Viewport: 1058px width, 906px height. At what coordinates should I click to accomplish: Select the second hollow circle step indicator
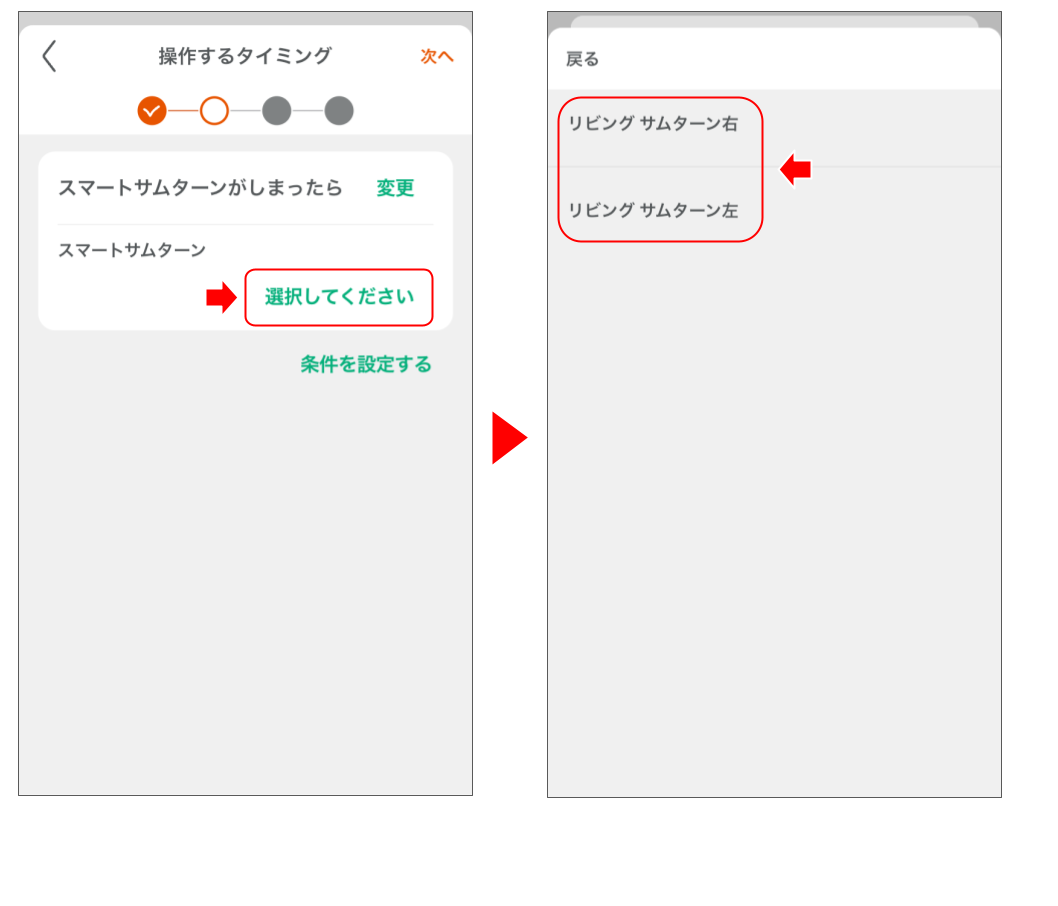coord(214,111)
